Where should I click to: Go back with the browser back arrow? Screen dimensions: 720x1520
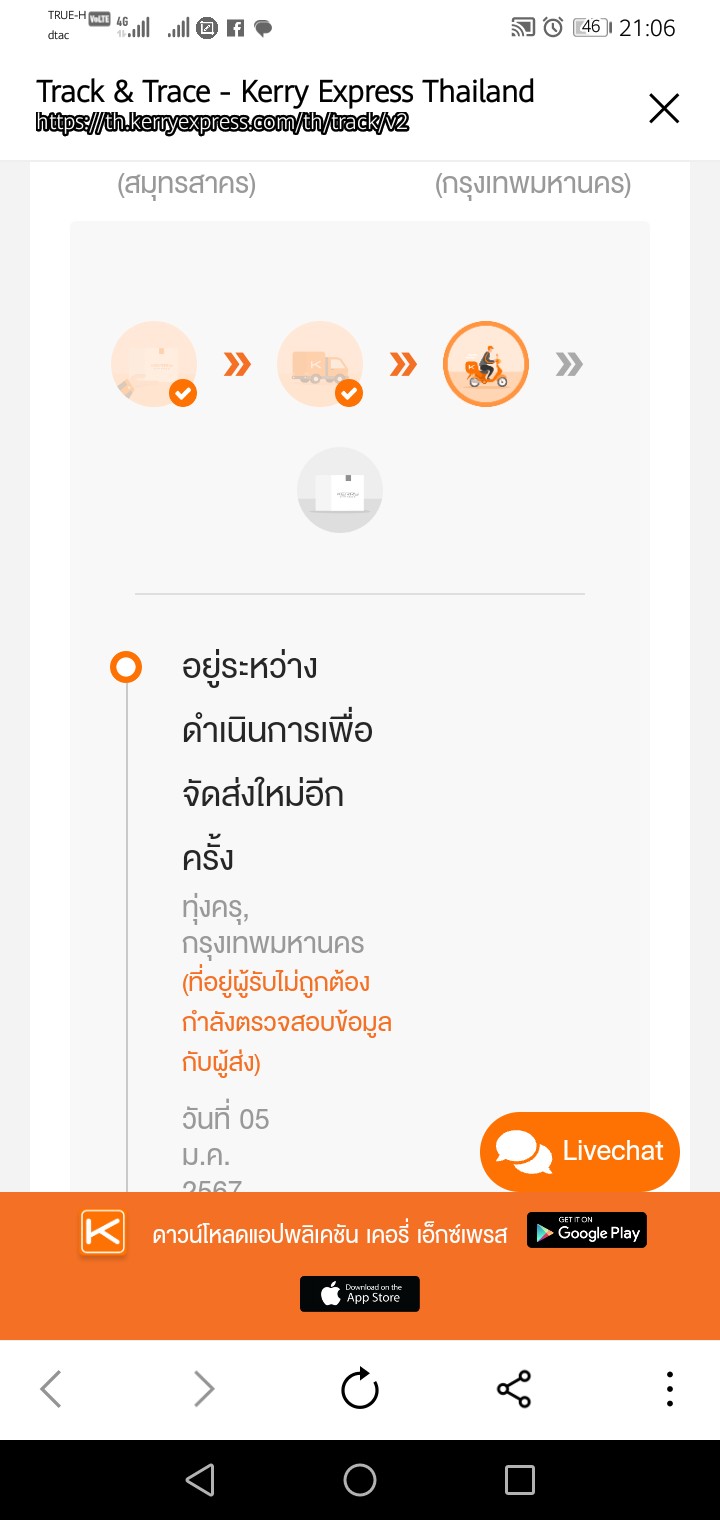point(51,1389)
